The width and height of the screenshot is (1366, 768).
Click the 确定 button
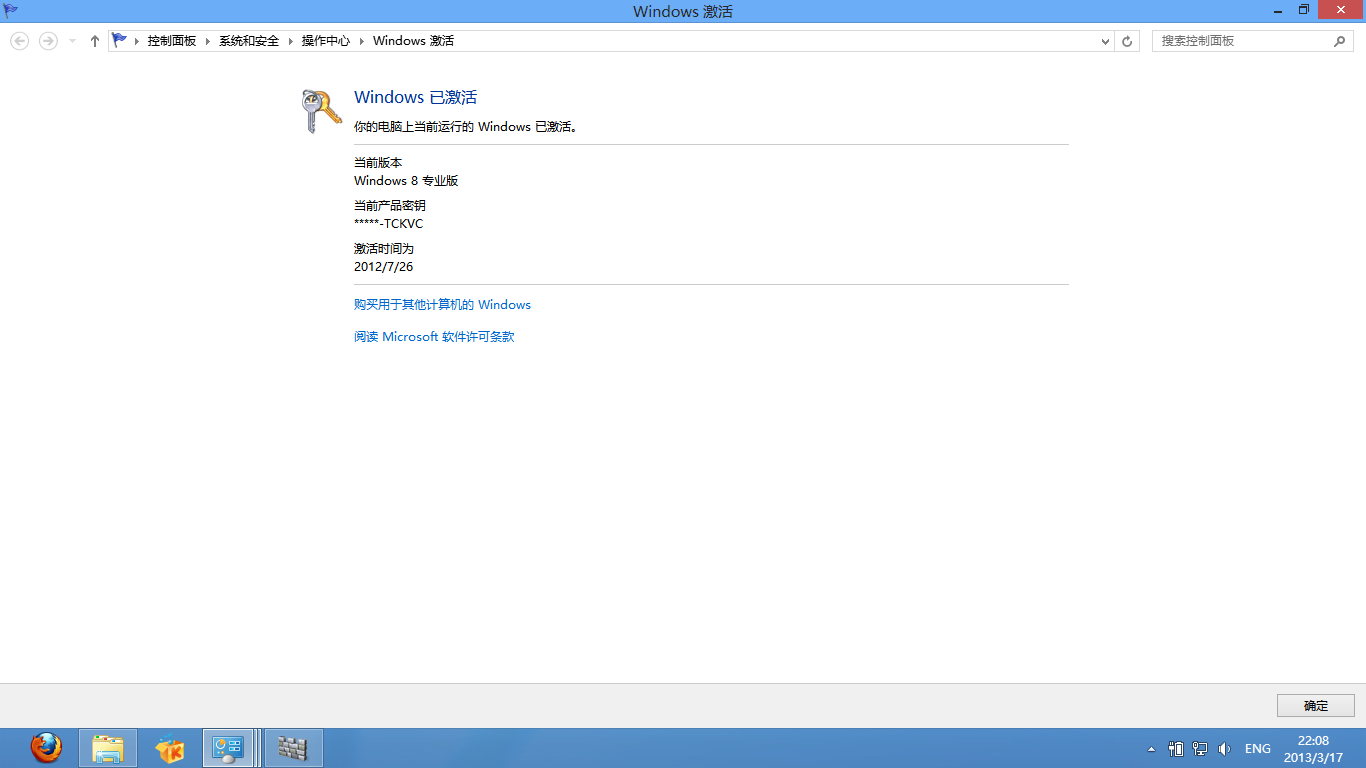pos(1316,705)
